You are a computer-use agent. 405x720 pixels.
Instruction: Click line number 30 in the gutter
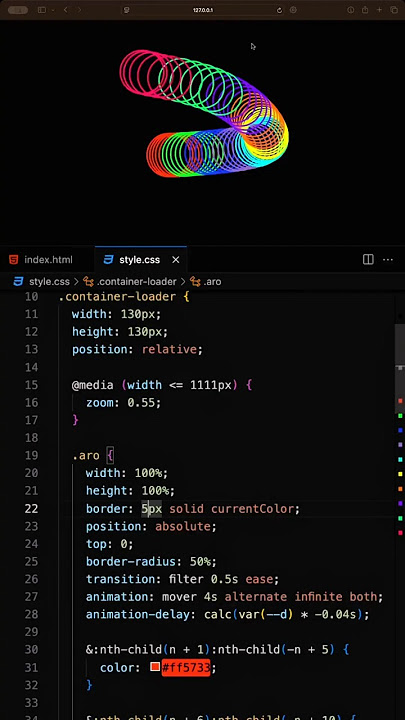[x=32, y=649]
